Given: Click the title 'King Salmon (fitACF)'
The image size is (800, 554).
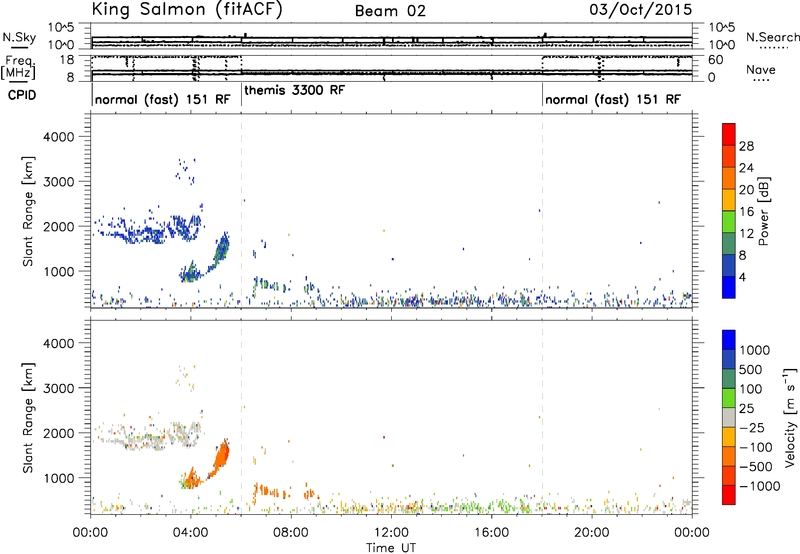Looking at the screenshot, I should (187, 10).
